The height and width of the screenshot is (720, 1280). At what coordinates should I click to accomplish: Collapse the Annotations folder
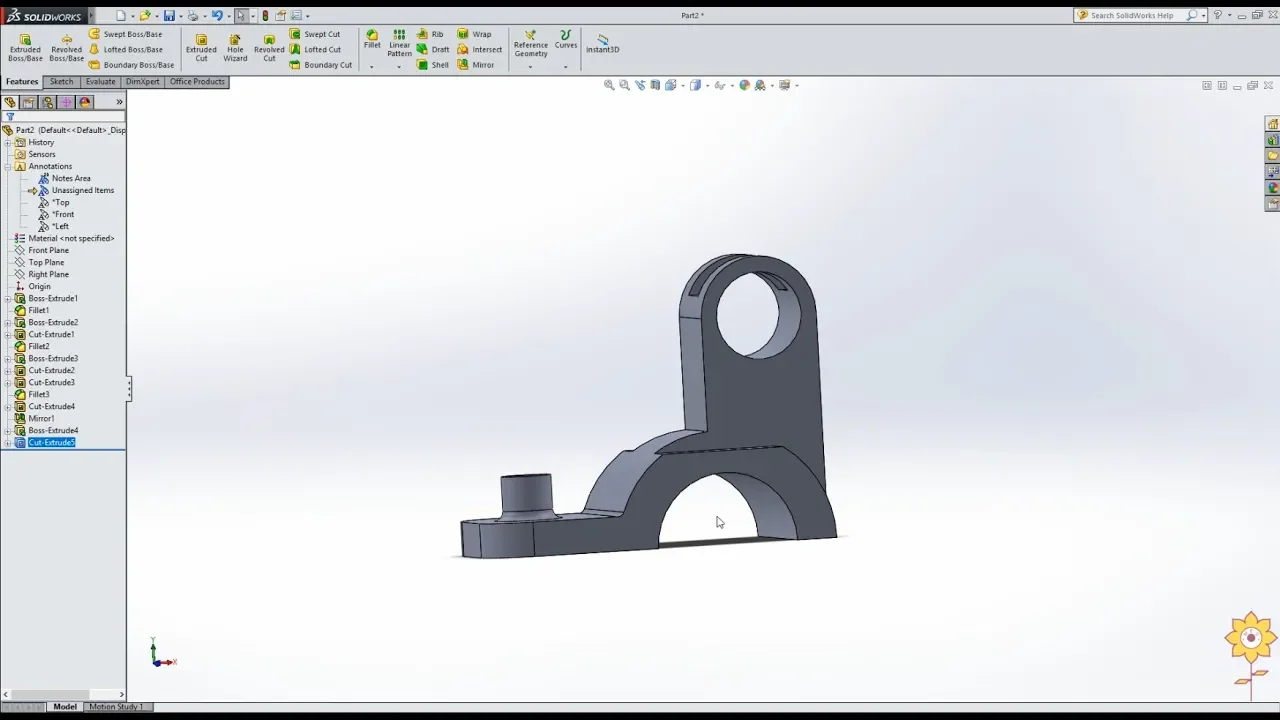(x=8, y=167)
